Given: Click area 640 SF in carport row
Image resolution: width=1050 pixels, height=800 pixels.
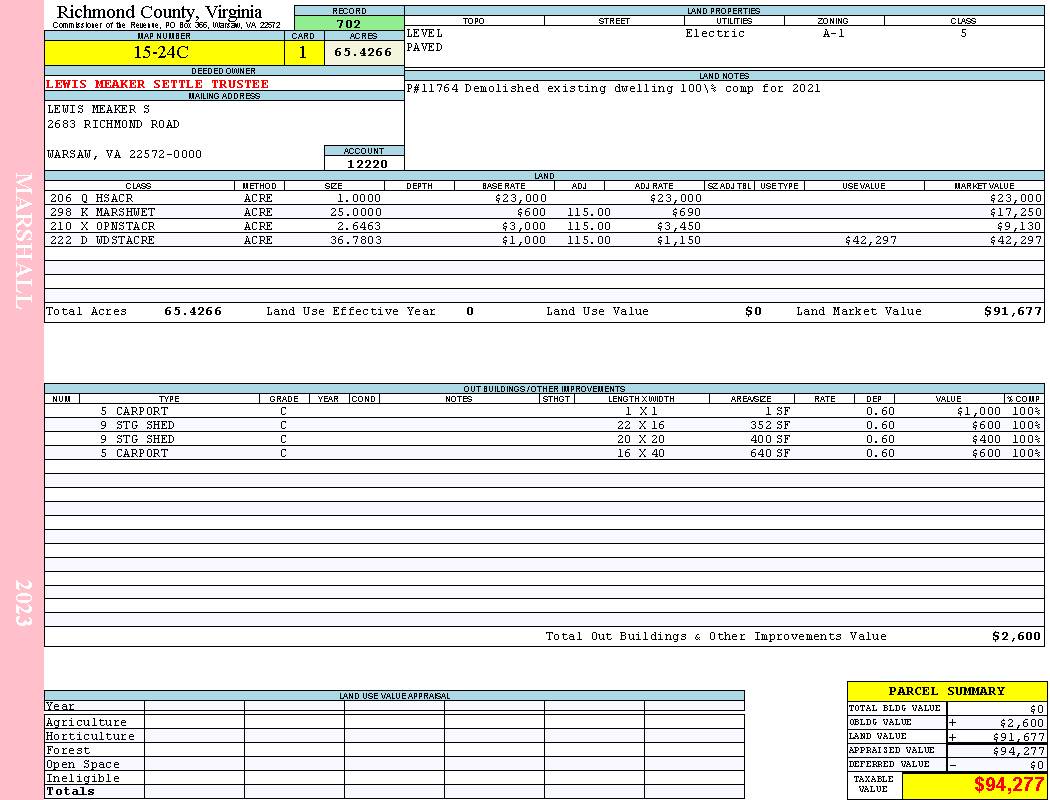Looking at the screenshot, I should tap(770, 454).
